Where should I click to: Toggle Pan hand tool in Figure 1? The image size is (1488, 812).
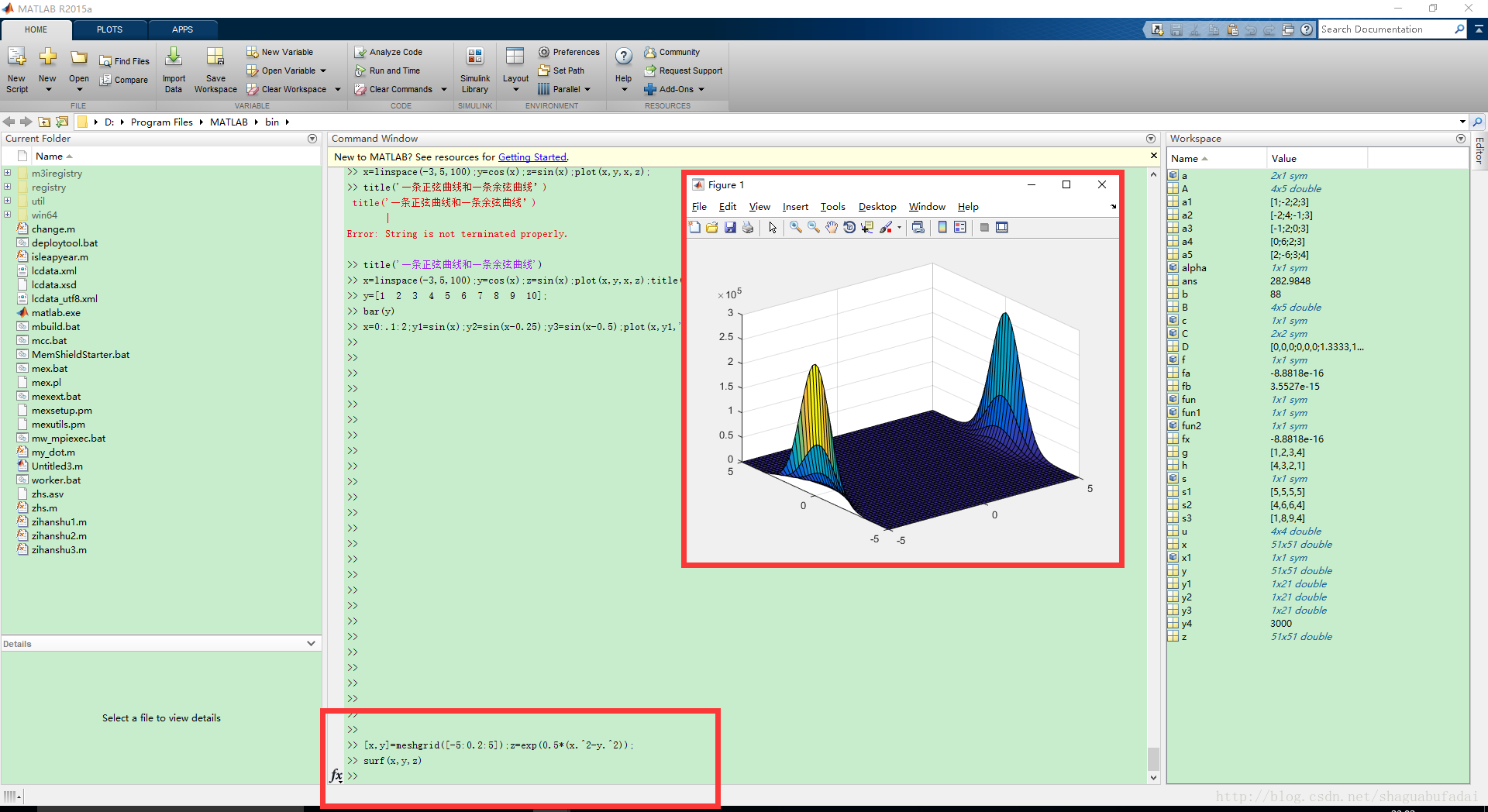832,227
